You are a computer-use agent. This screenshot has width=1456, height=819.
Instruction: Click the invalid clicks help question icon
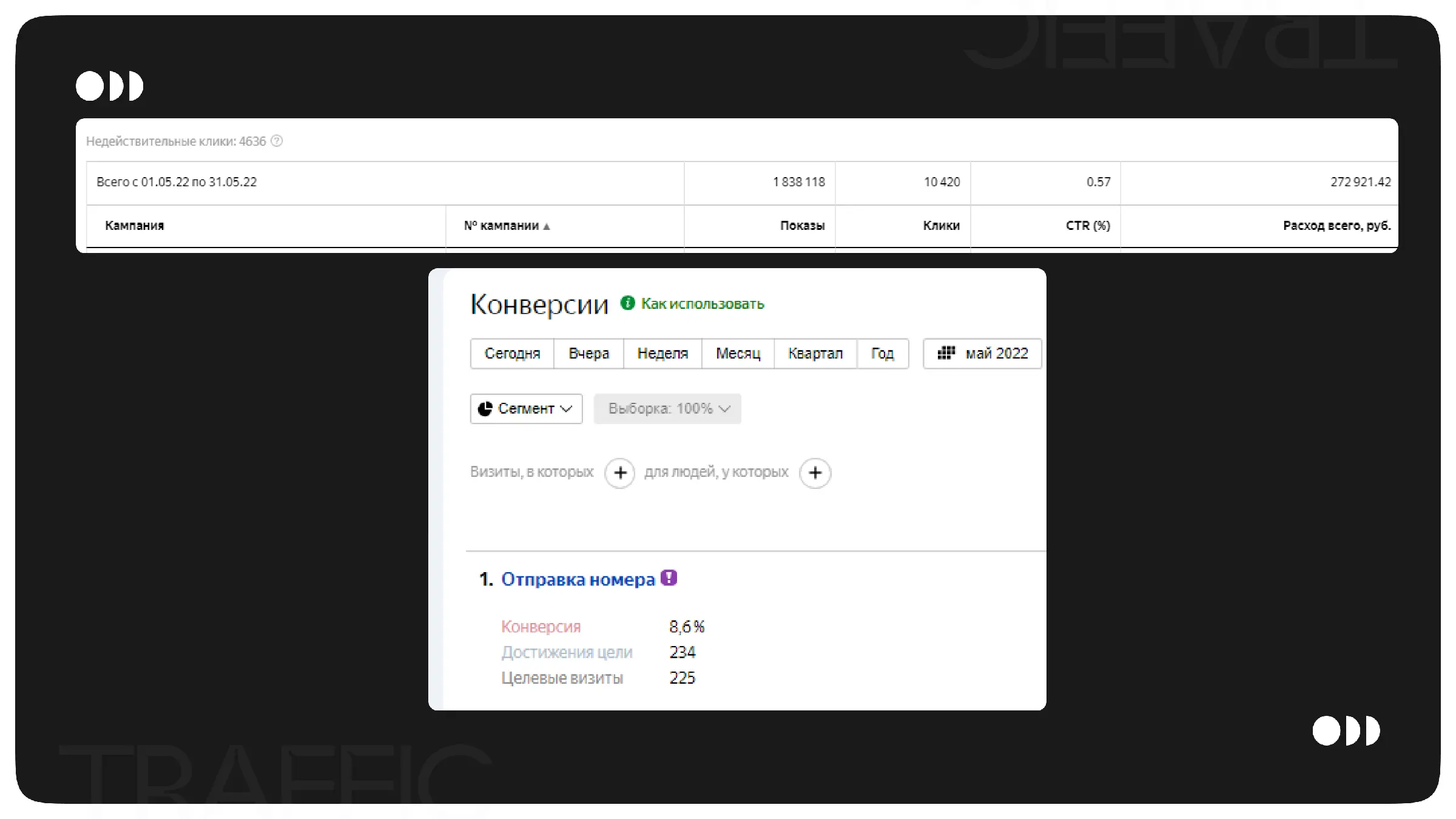[277, 141]
